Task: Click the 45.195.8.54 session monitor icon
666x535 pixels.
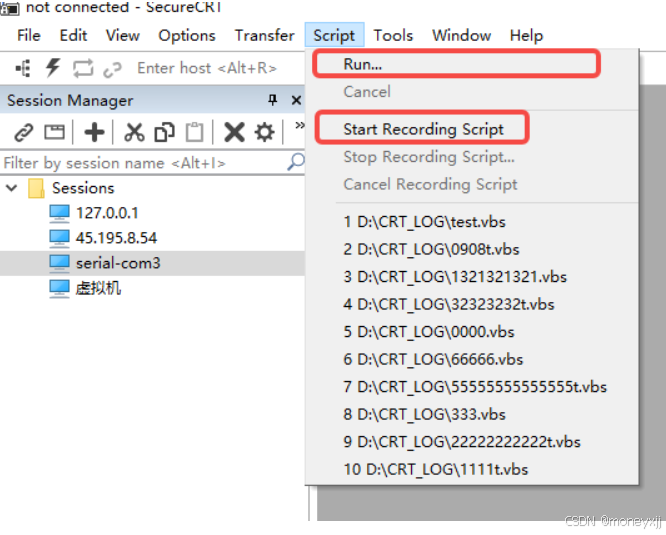Action: pos(59,238)
